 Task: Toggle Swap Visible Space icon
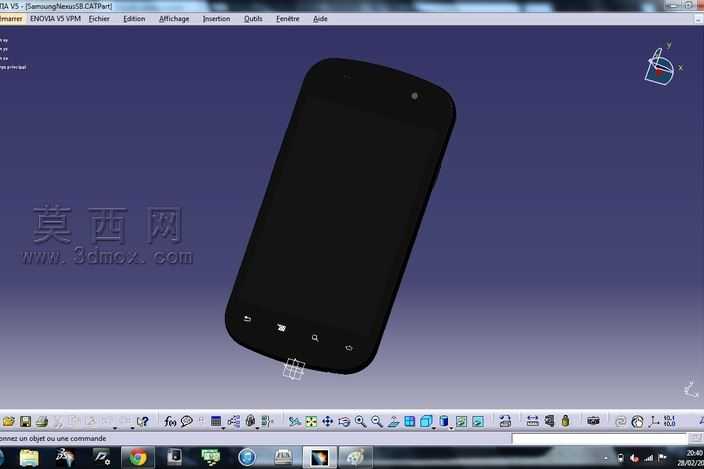[x=478, y=421]
